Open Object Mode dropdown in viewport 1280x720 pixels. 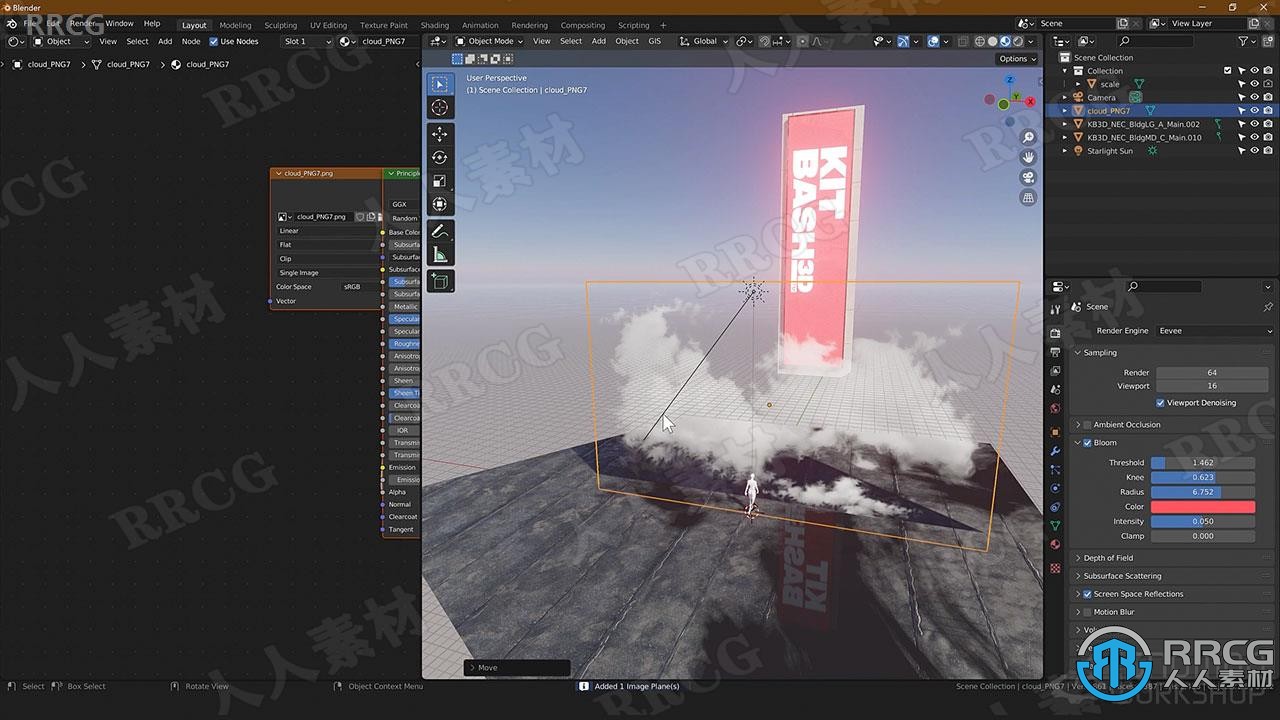click(489, 41)
